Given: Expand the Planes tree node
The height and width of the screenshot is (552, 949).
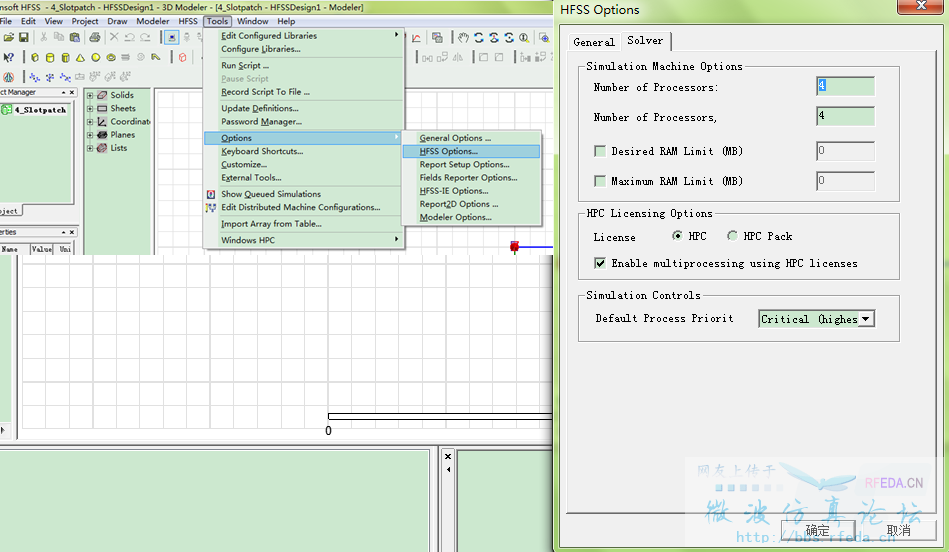Looking at the screenshot, I should pyautogui.click(x=90, y=135).
